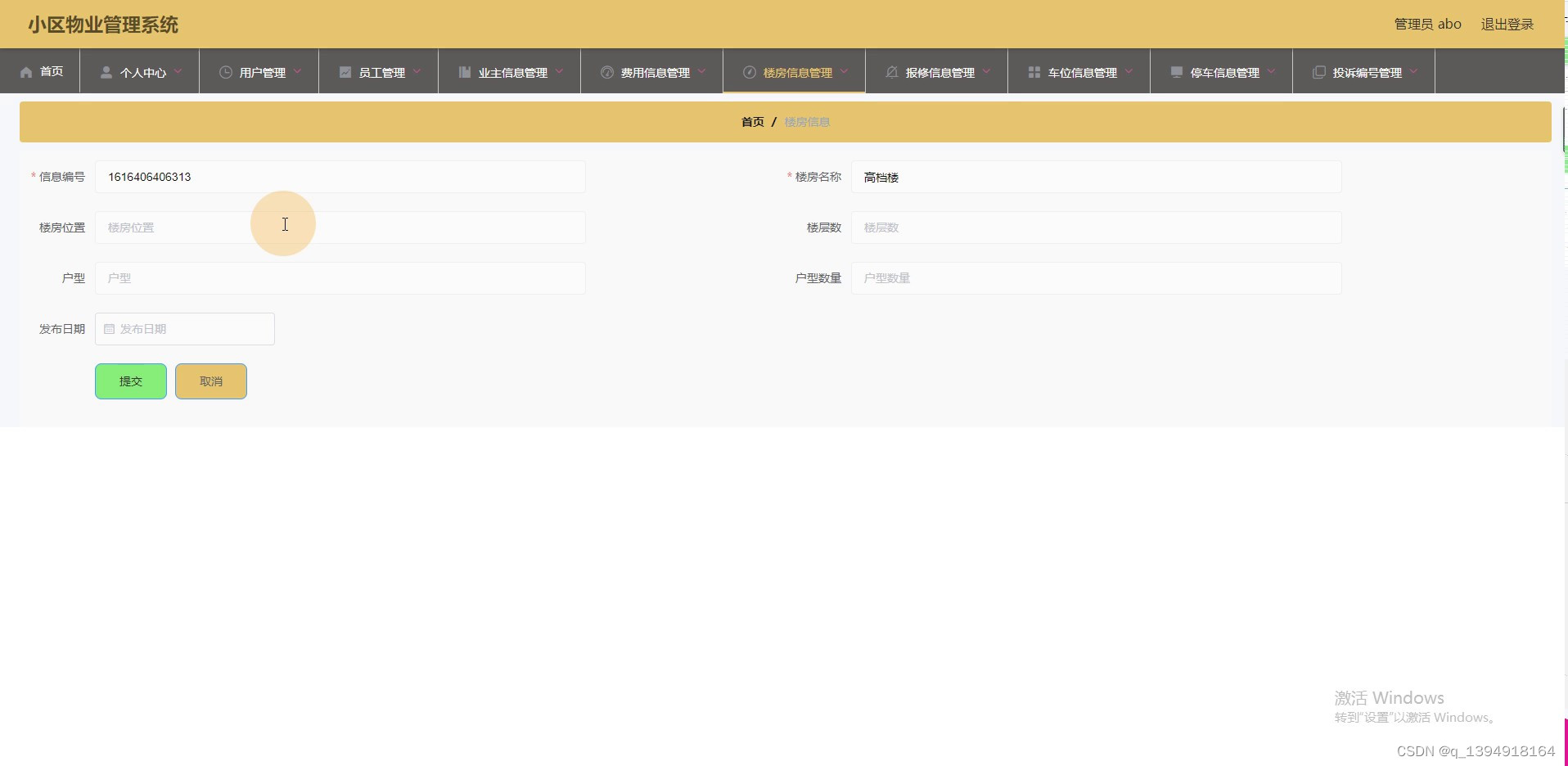Expand the 业主信息管理 dropdown arrow
This screenshot has width=1568, height=766.
[559, 71]
